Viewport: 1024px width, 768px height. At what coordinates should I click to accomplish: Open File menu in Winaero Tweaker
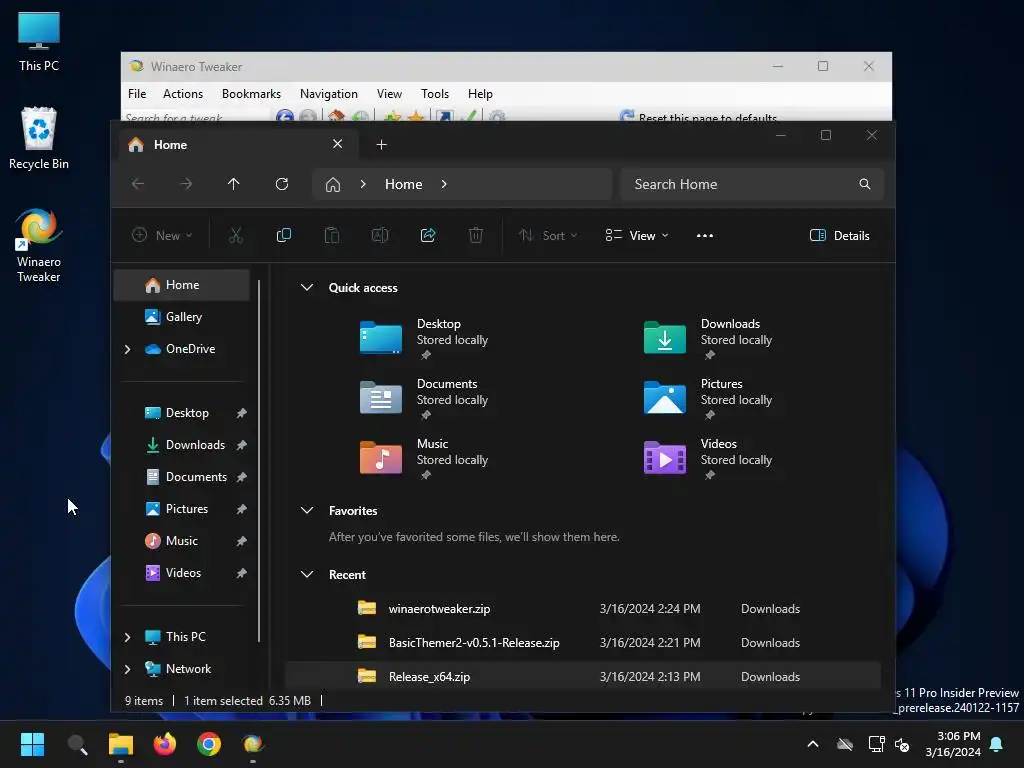(x=137, y=94)
